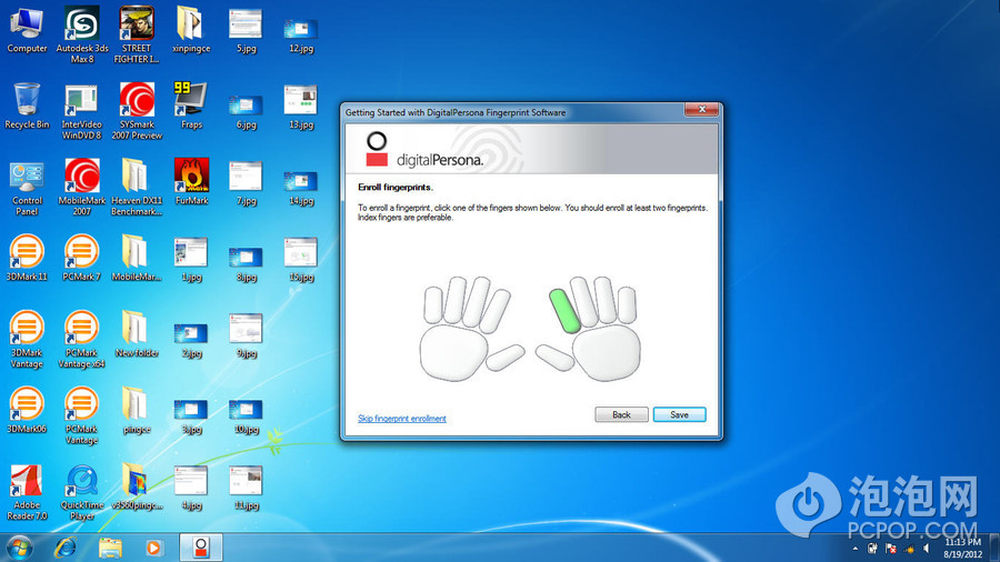Launch 3DMark 11 from desktop

(x=27, y=258)
